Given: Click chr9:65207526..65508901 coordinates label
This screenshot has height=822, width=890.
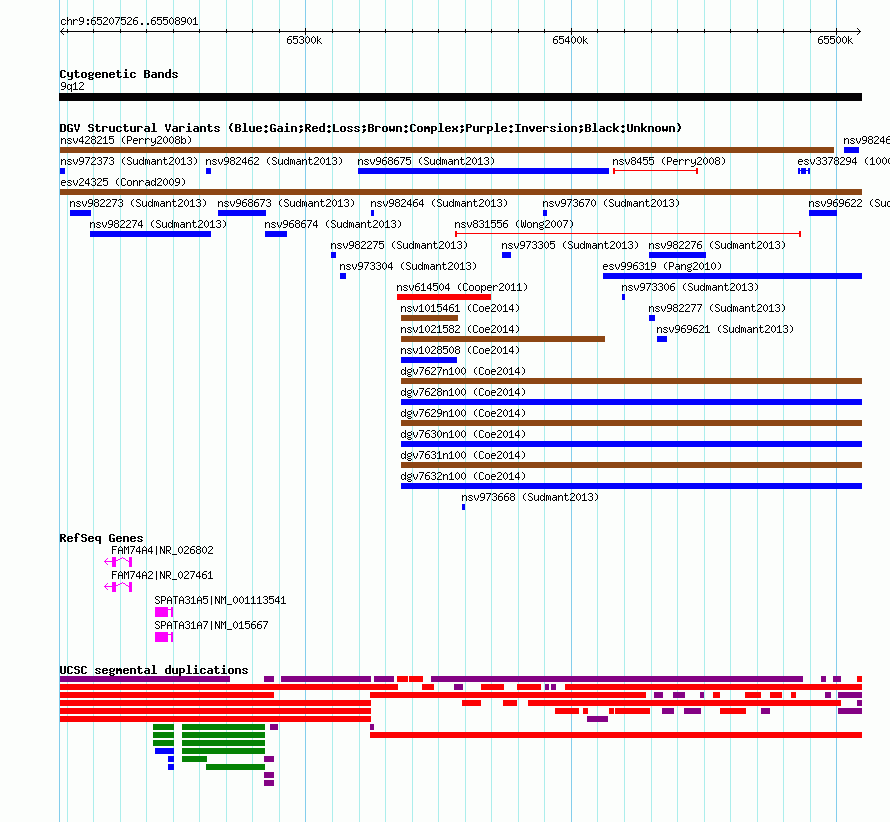Looking at the screenshot, I should click(x=129, y=22).
